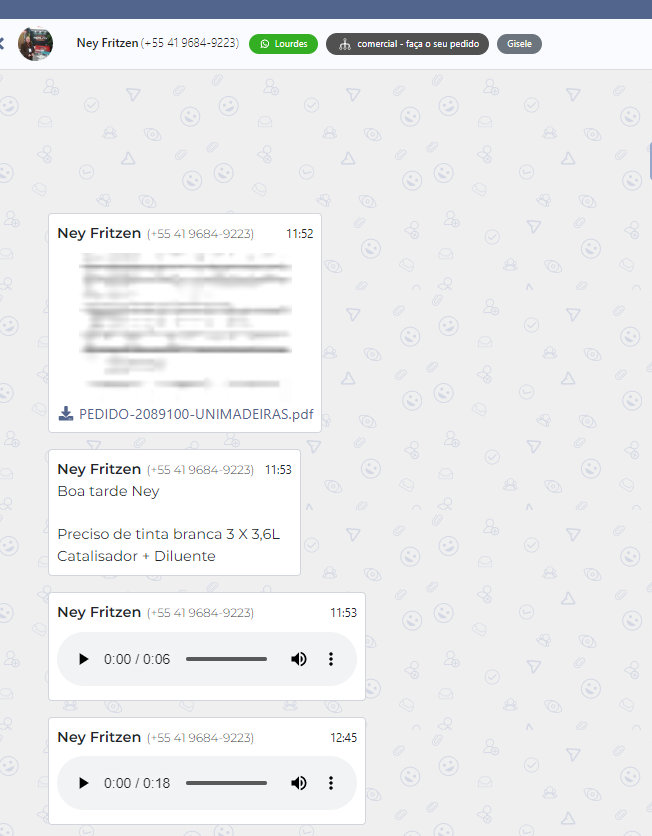Viewport: 652px width, 836px height.
Task: Click the chat scrollbar on the right edge
Action: pos(649,160)
